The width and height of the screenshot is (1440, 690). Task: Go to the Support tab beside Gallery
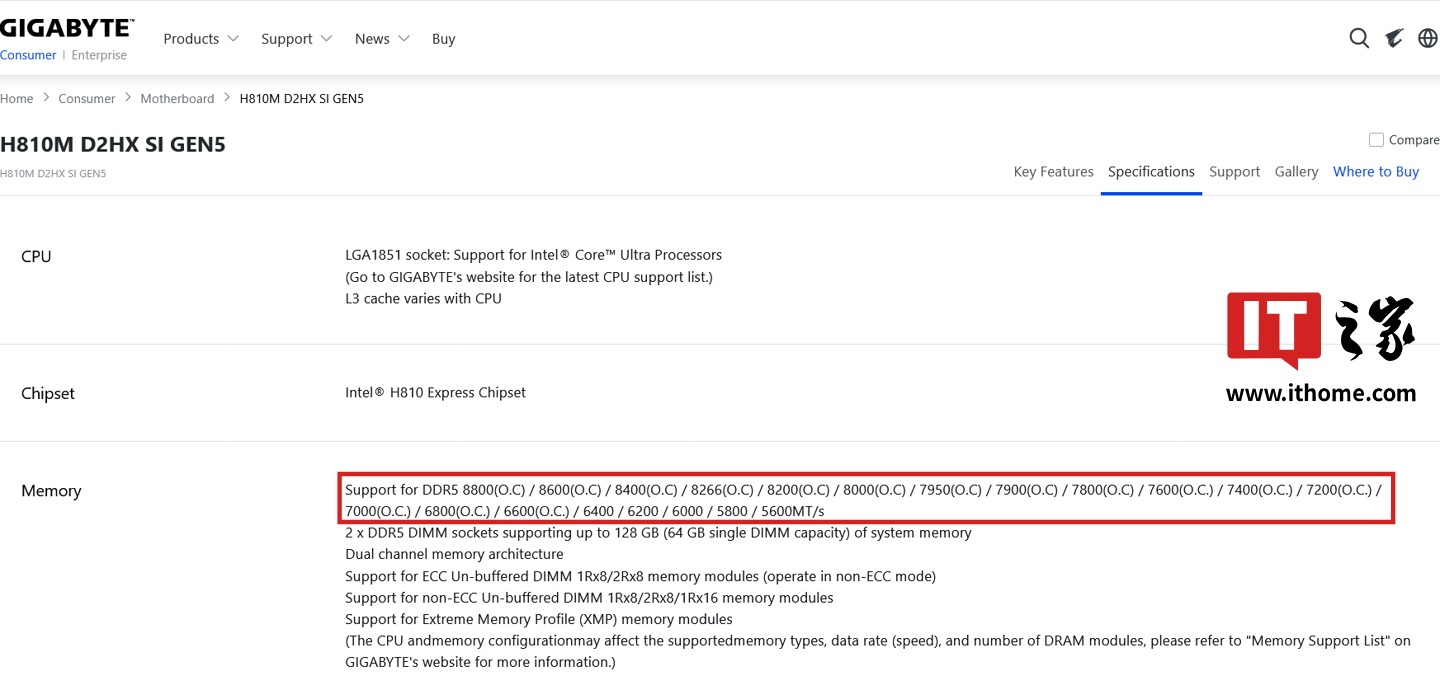(x=1234, y=172)
